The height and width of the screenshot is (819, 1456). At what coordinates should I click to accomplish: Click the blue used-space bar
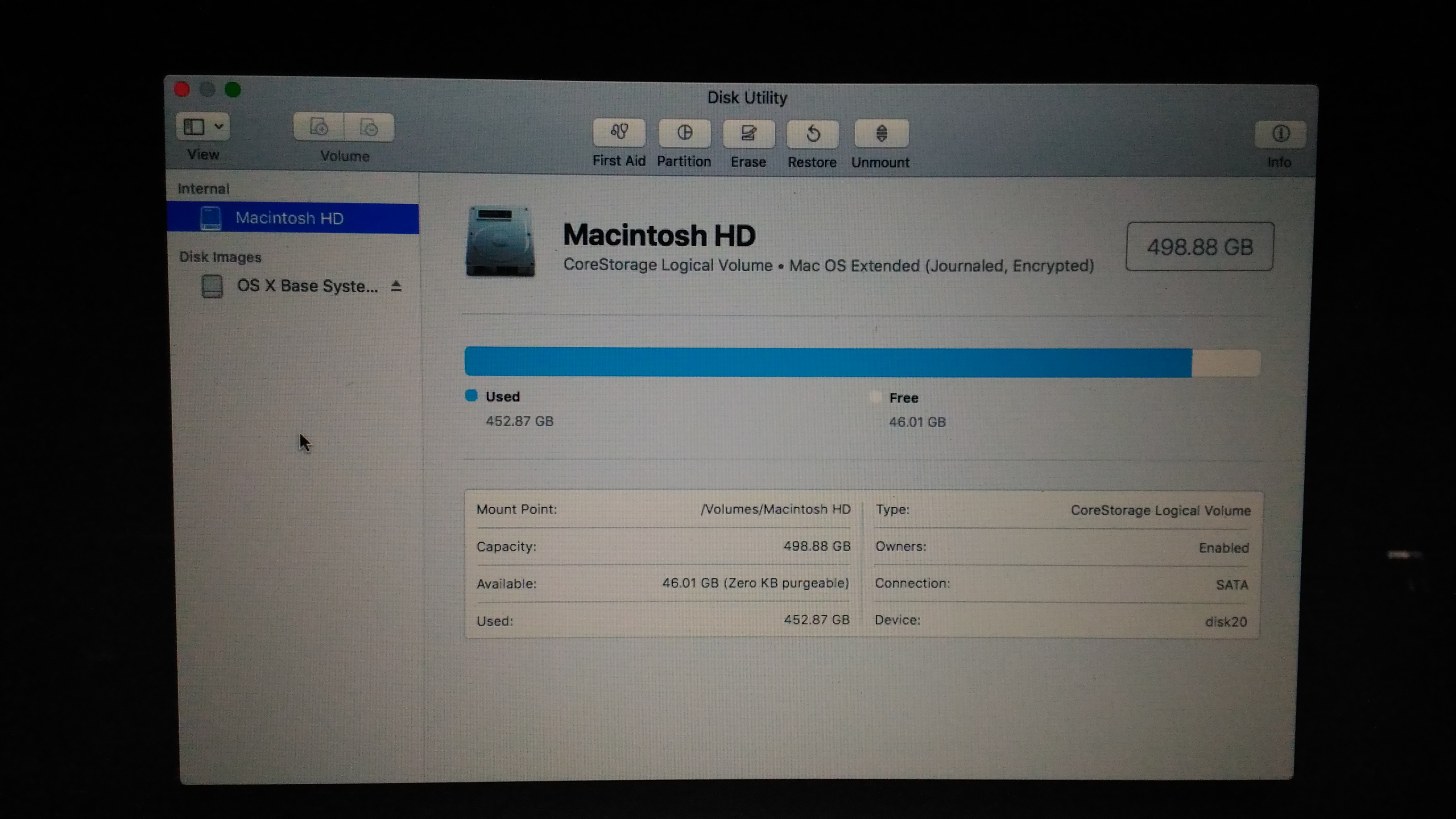click(828, 362)
